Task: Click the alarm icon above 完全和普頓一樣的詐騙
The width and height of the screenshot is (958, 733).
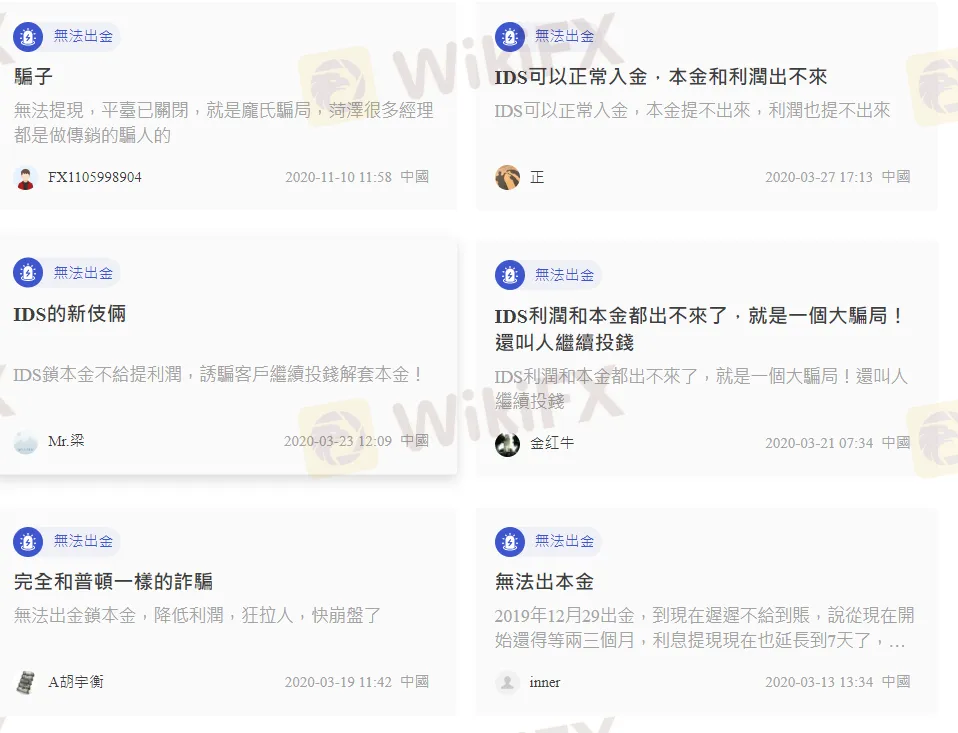Action: coord(28,541)
